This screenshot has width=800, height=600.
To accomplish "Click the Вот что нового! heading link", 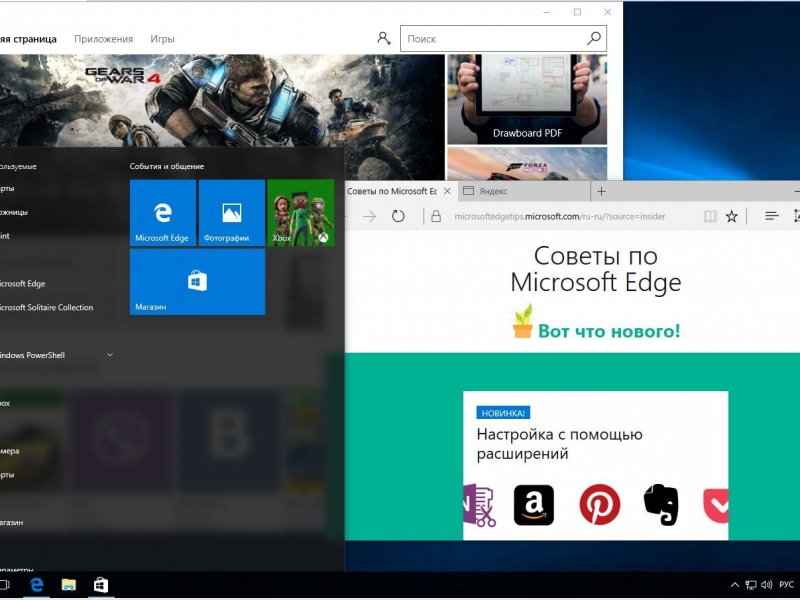I will (x=609, y=331).
